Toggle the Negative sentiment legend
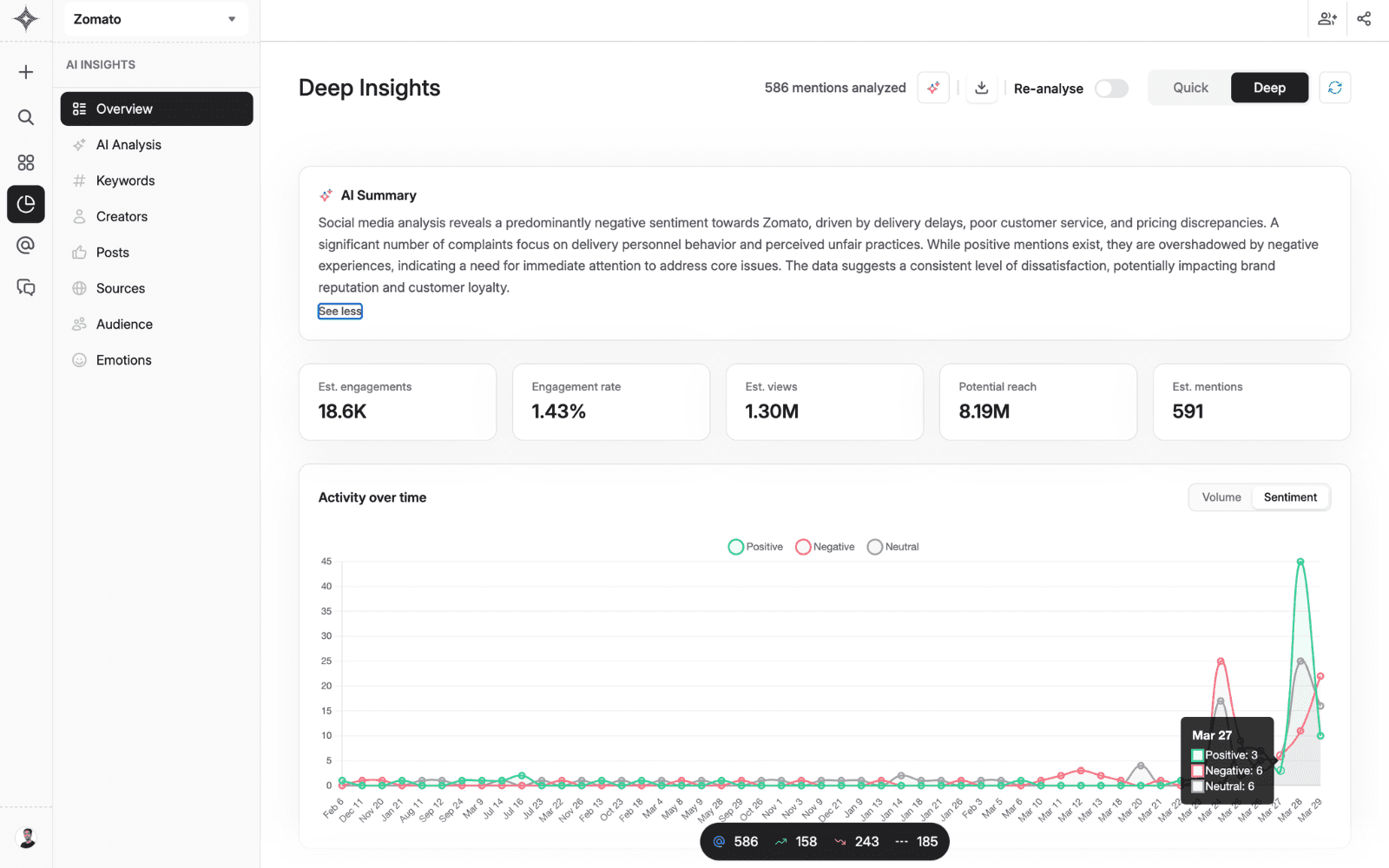The image size is (1389, 868). 823,546
